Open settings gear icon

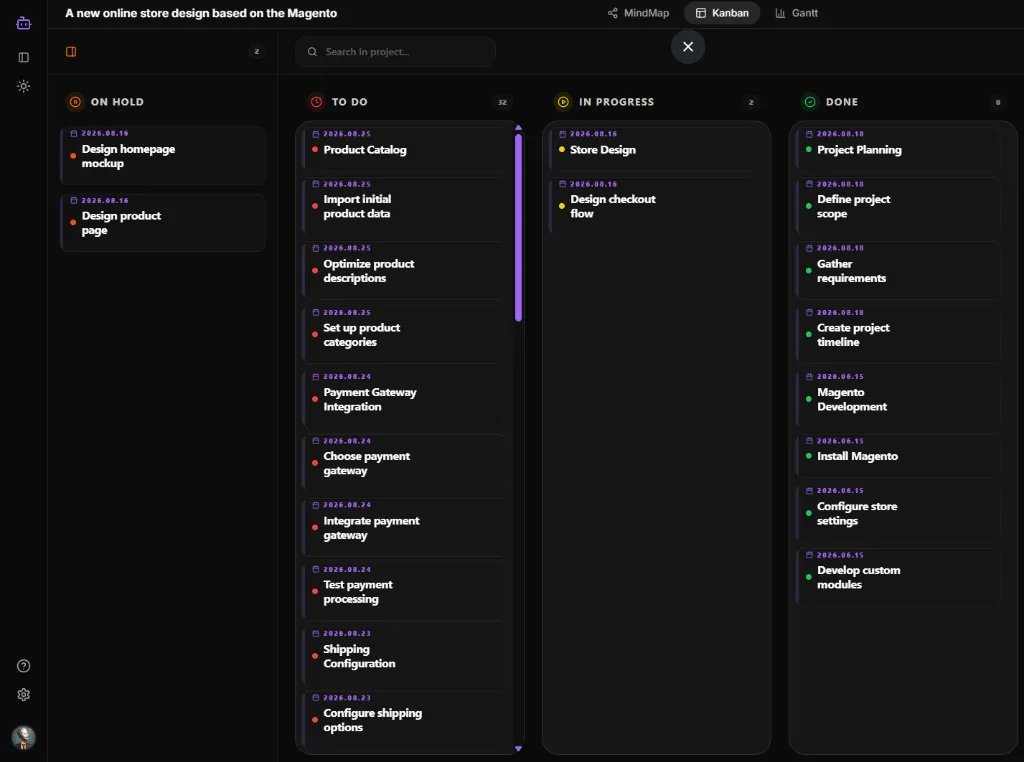(24, 695)
